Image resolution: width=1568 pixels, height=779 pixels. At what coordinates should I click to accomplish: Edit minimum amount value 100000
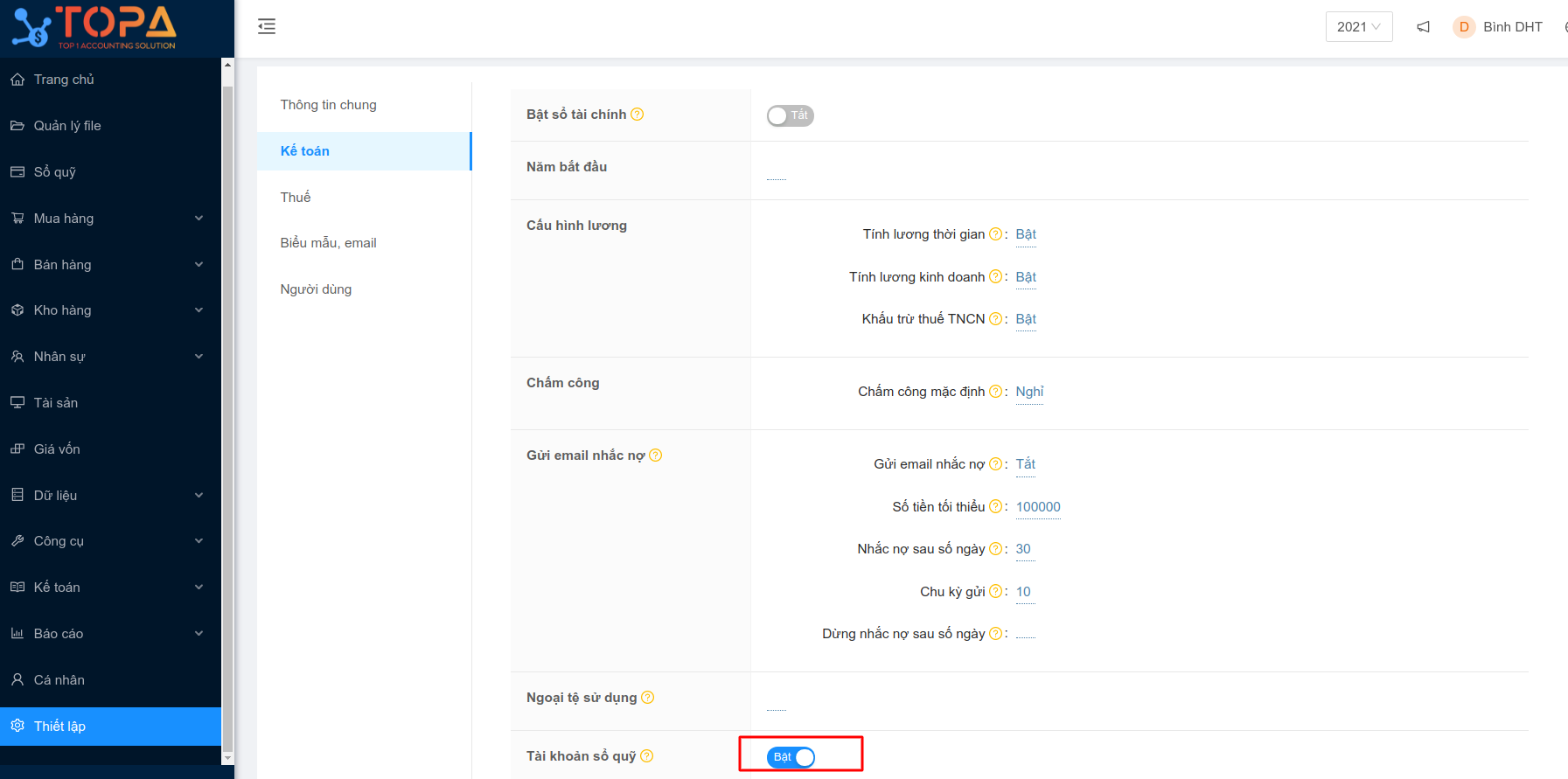point(1038,507)
